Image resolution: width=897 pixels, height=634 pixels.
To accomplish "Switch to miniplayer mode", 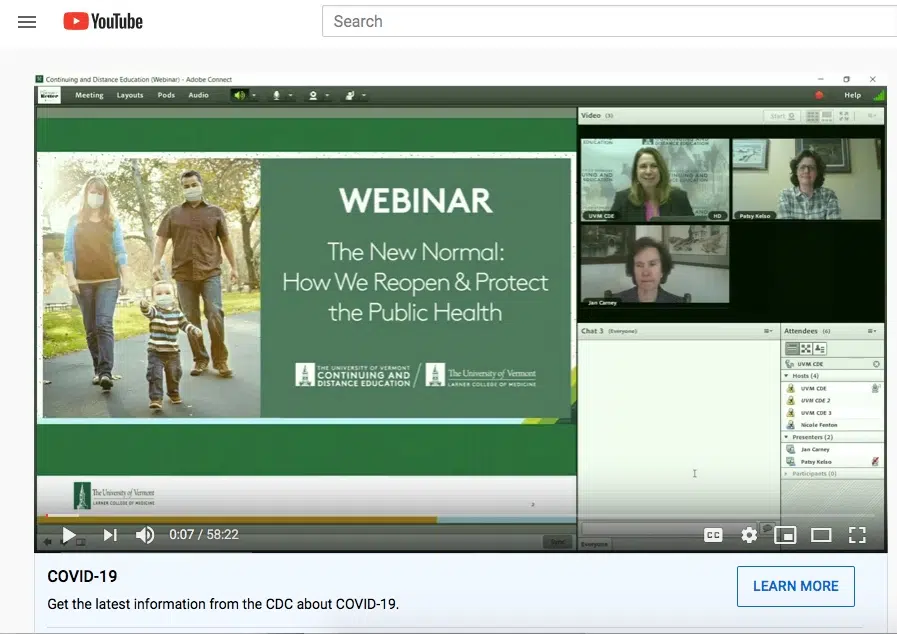I will 785,535.
